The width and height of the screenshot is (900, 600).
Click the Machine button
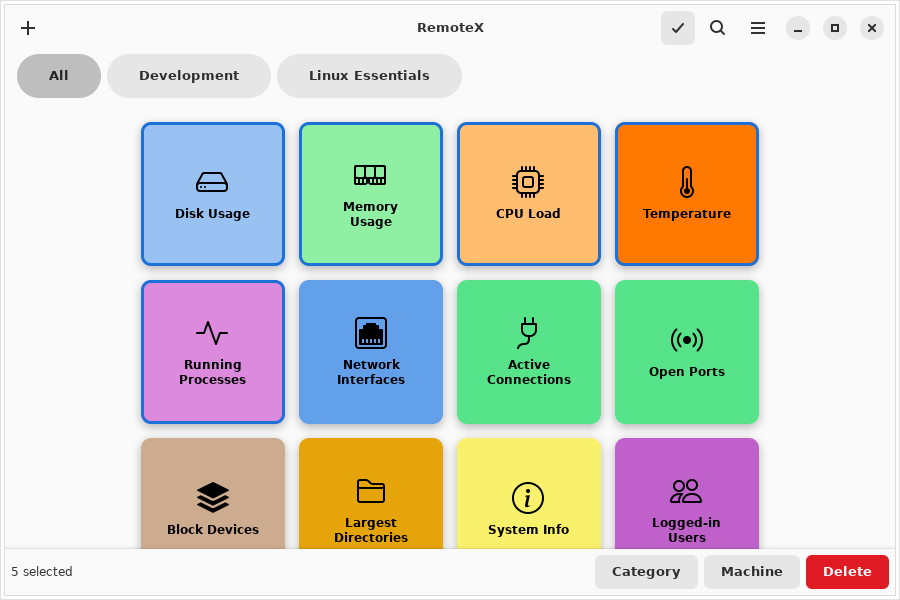(x=752, y=572)
